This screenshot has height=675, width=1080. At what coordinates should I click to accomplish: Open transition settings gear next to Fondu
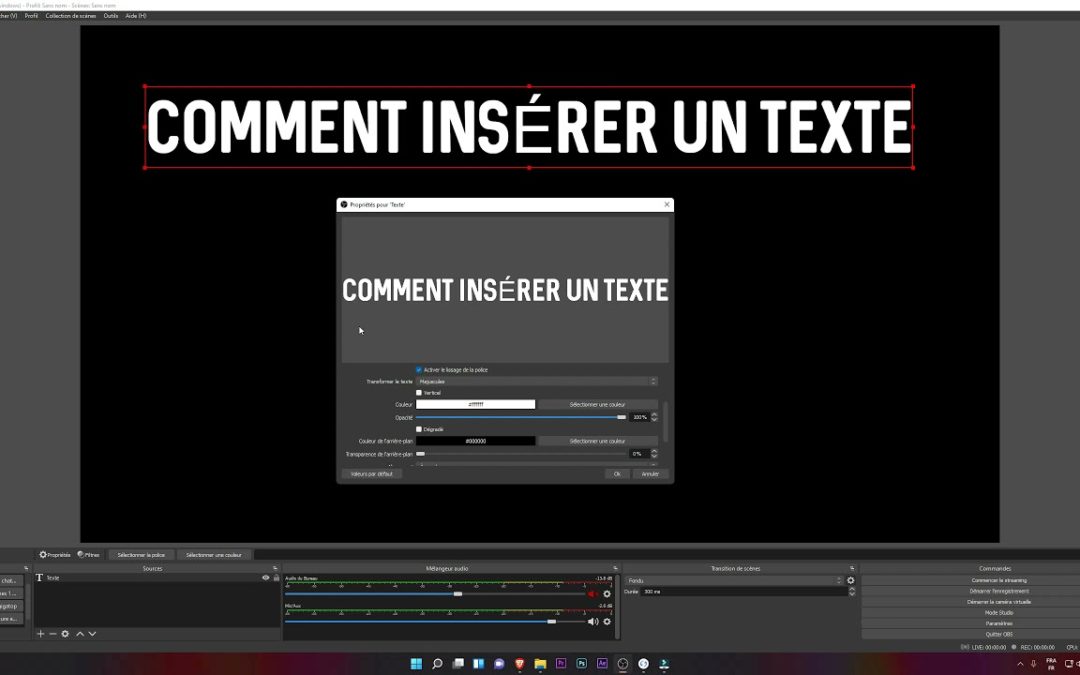851,579
